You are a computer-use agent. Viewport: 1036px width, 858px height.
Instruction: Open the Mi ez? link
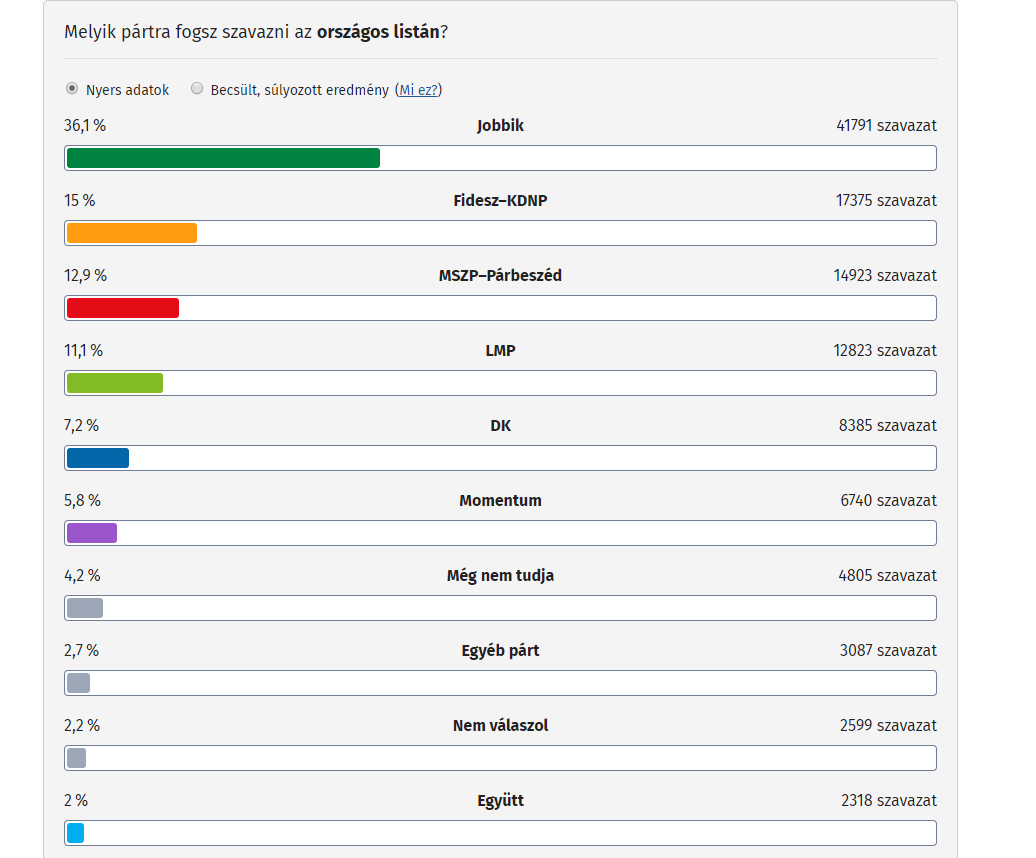[418, 90]
